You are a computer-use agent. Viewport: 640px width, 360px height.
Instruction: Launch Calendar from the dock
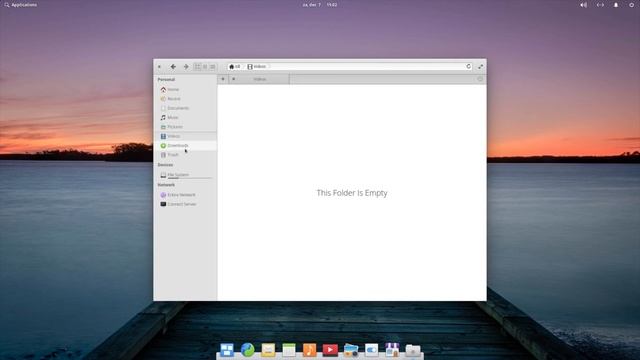pos(289,350)
